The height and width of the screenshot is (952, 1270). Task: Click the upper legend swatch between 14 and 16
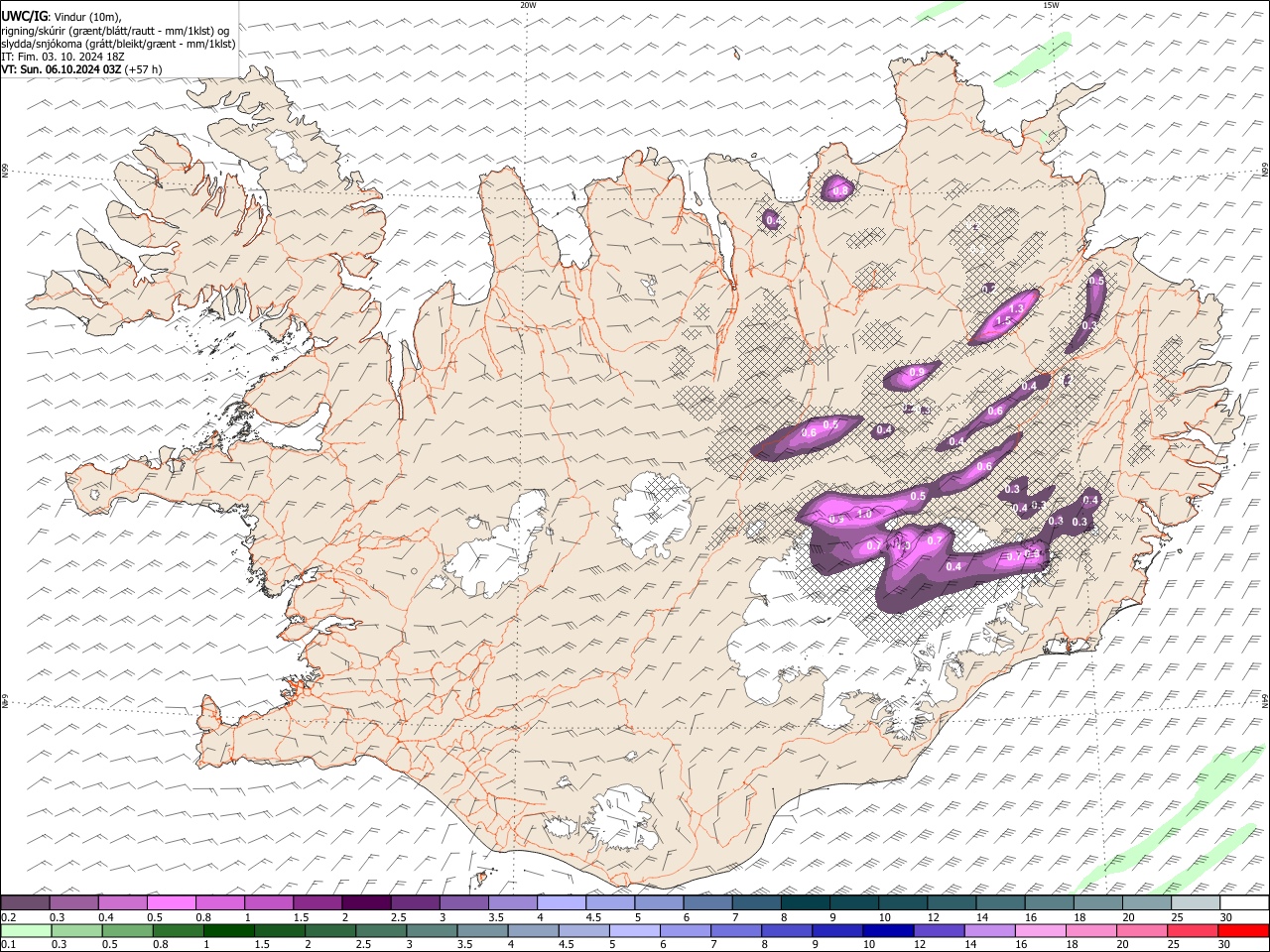pos(998,902)
